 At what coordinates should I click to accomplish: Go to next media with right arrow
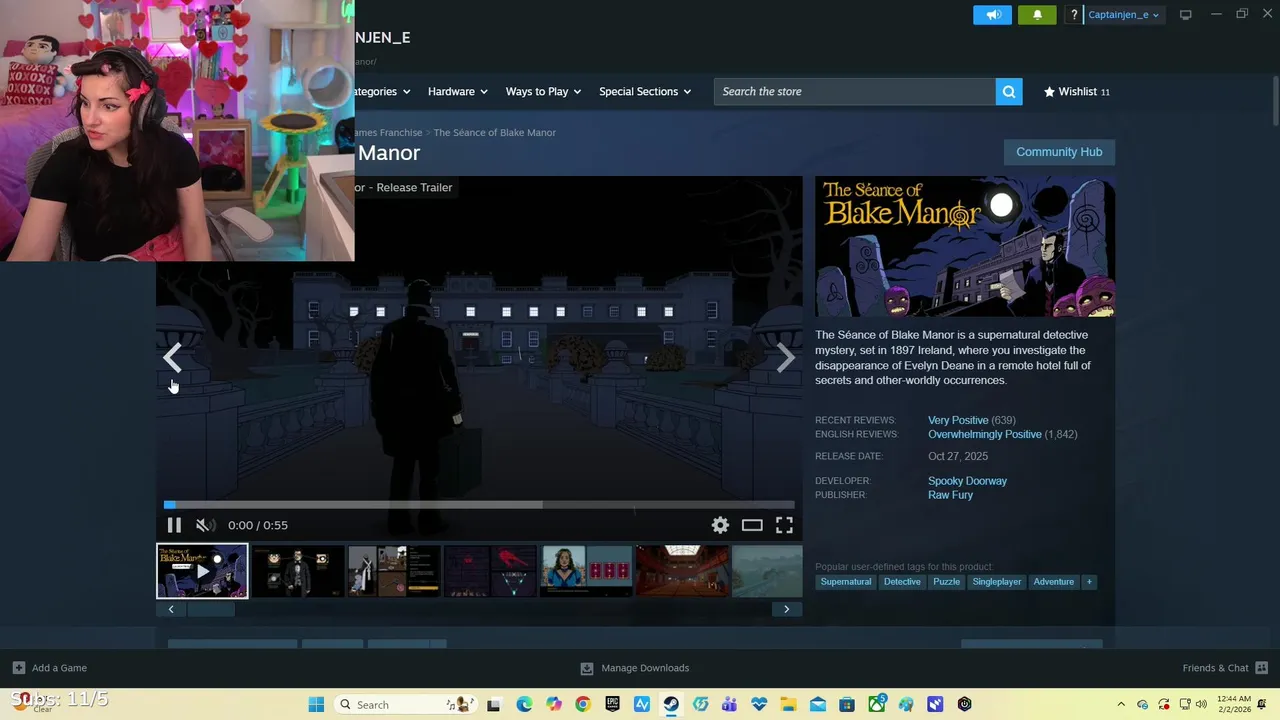(786, 357)
